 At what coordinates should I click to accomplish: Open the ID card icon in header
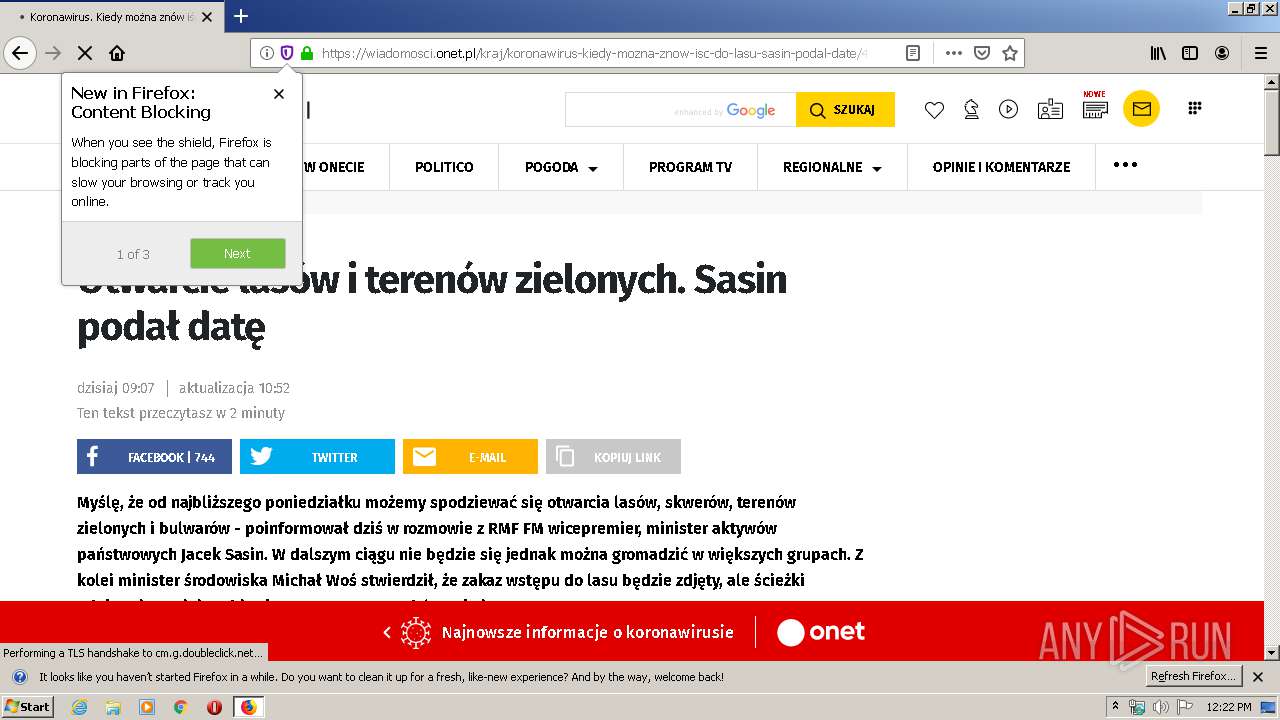(x=1050, y=110)
